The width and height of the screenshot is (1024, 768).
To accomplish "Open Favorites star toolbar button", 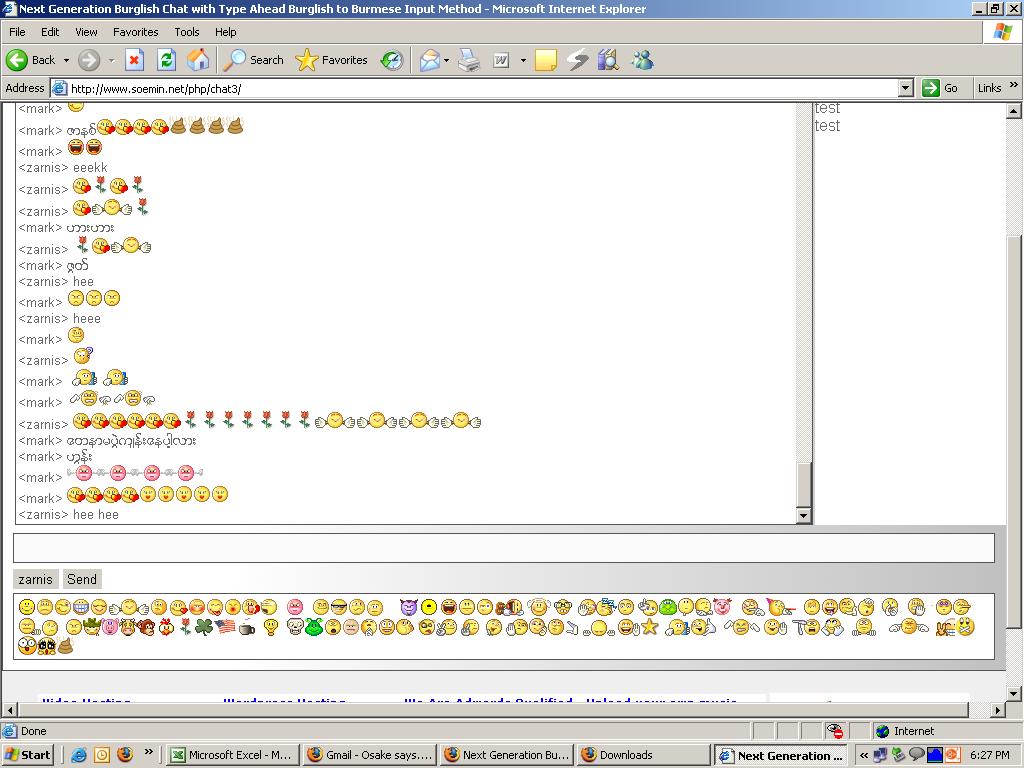I will pos(332,60).
